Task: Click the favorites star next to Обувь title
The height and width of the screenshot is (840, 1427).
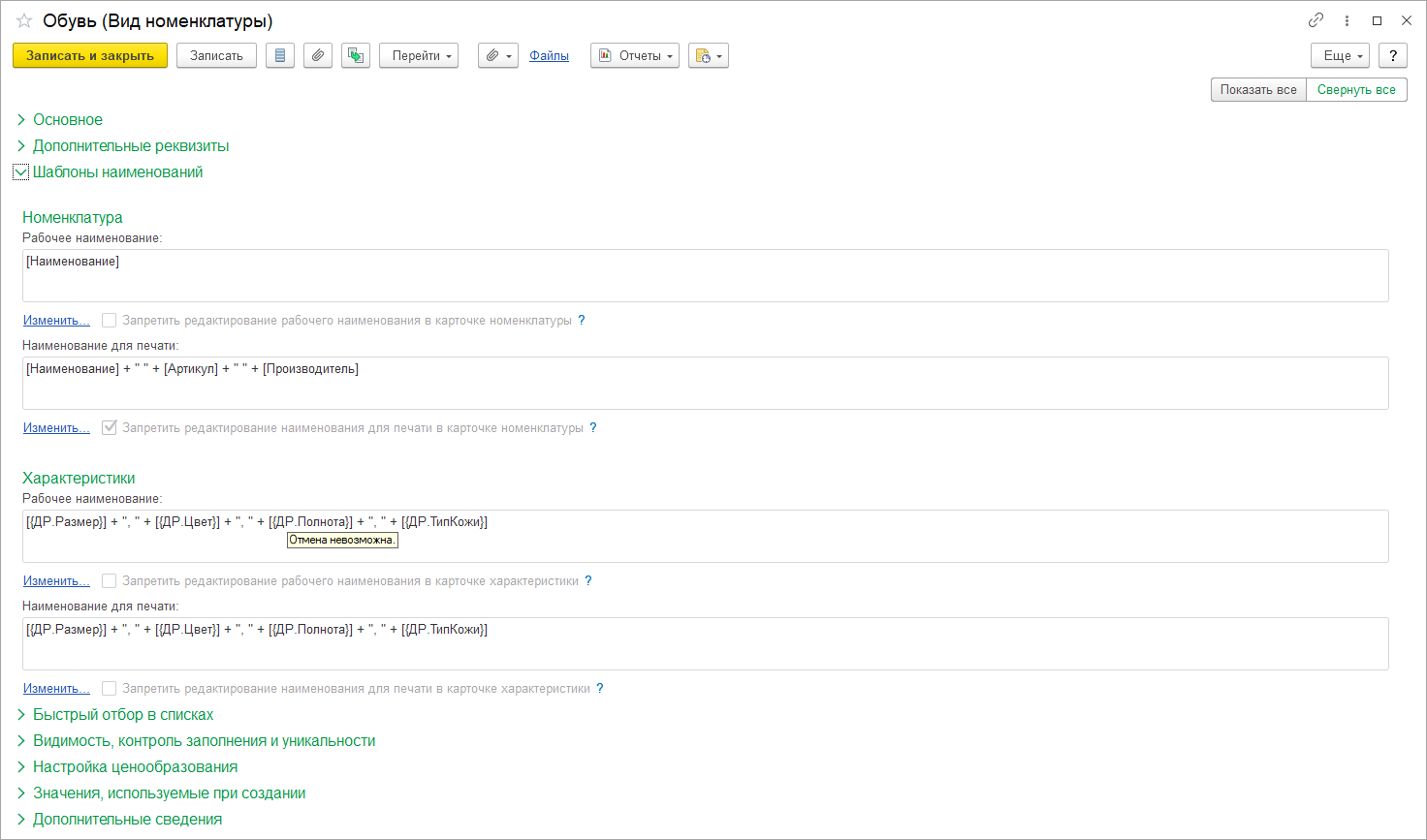Action: [24, 20]
